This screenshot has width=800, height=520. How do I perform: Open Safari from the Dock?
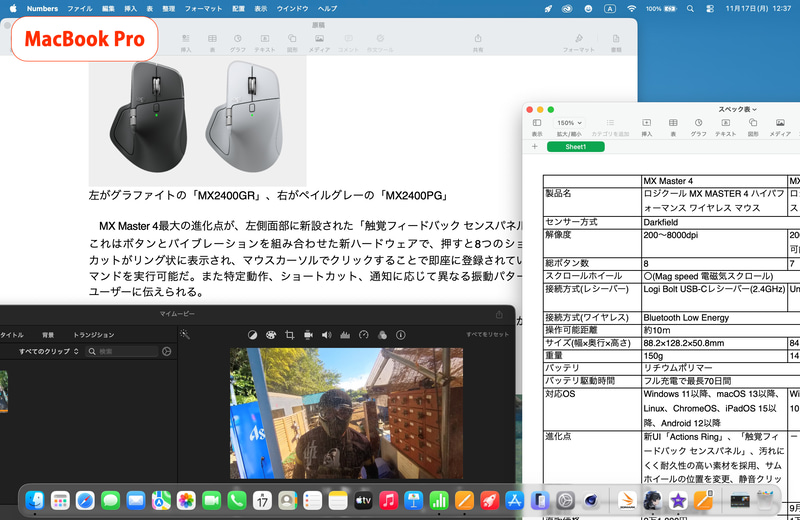coord(85,501)
